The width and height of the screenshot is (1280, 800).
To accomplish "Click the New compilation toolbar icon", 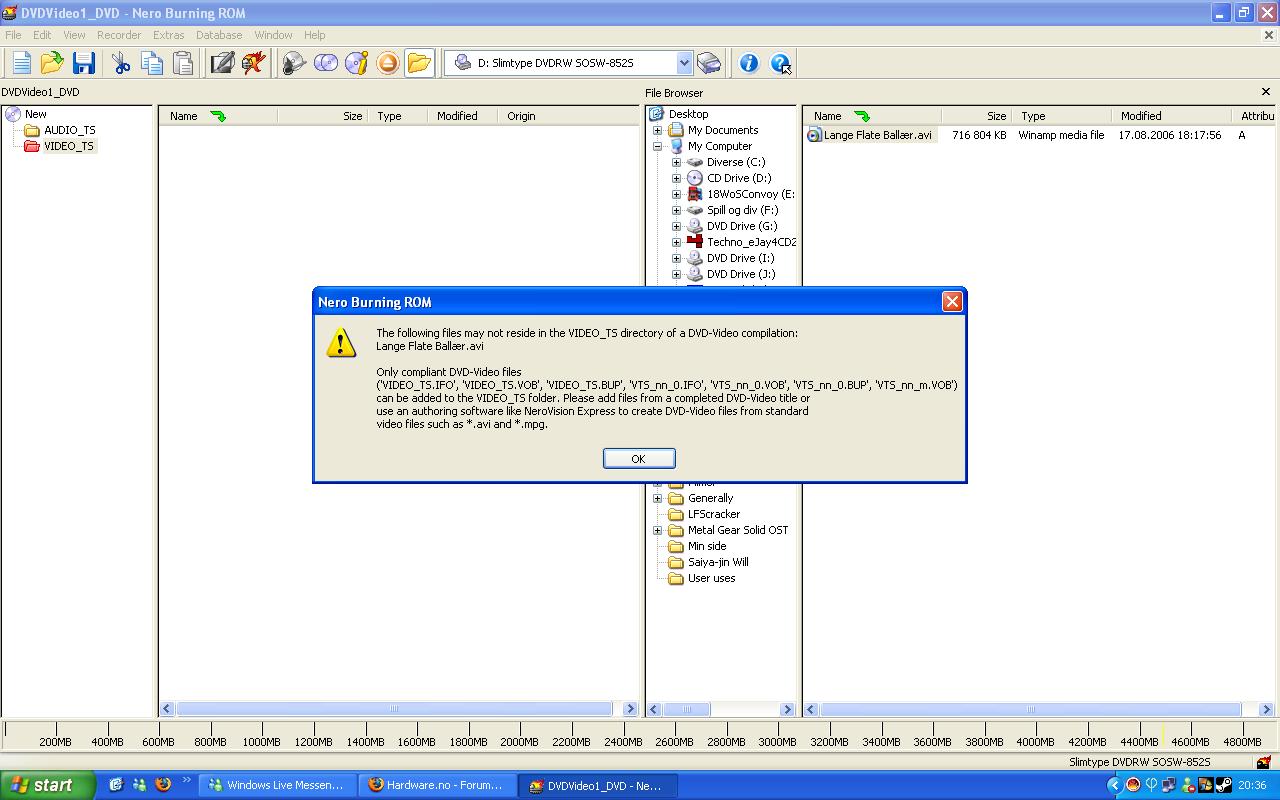I will click(x=21, y=63).
